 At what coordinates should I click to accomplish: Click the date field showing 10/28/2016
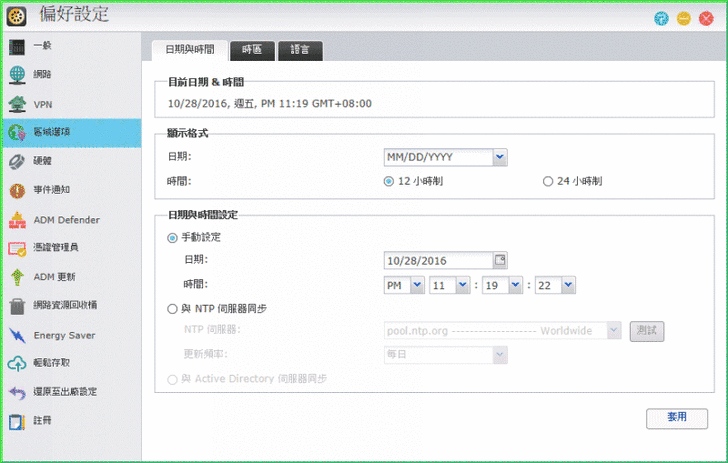(x=438, y=261)
